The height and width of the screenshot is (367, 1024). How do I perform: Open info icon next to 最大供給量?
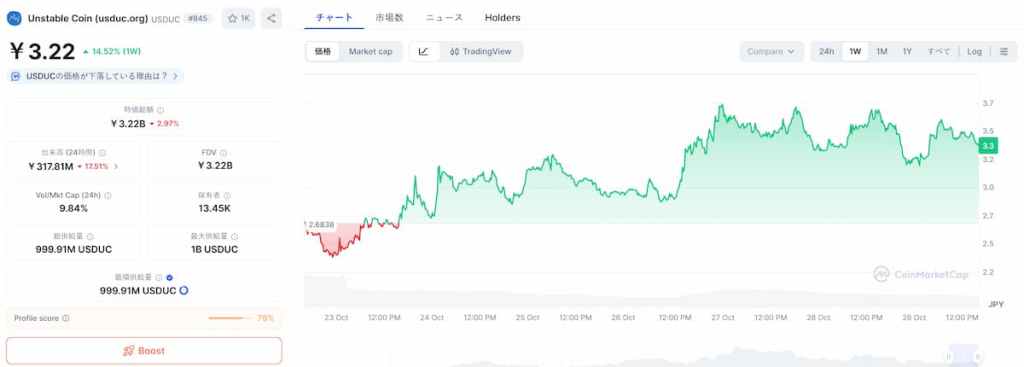[234, 236]
